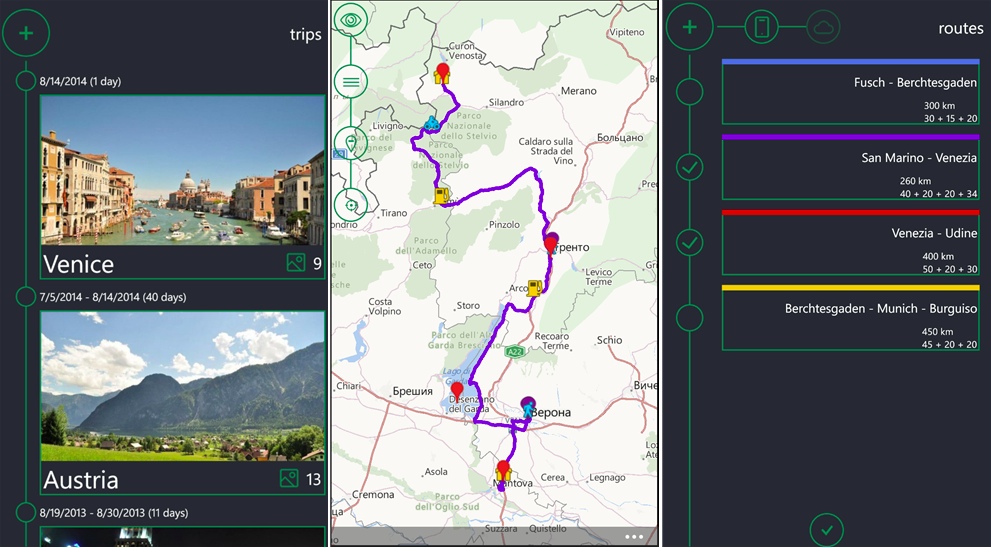Open the Venezia - Udine route card
The height and width of the screenshot is (548, 991).
coord(850,246)
